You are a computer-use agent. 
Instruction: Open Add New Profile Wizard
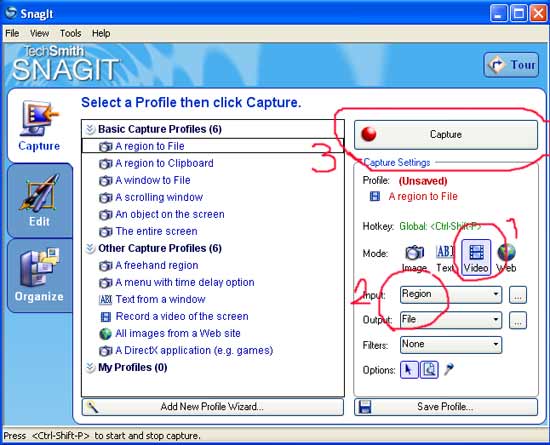coord(213,407)
